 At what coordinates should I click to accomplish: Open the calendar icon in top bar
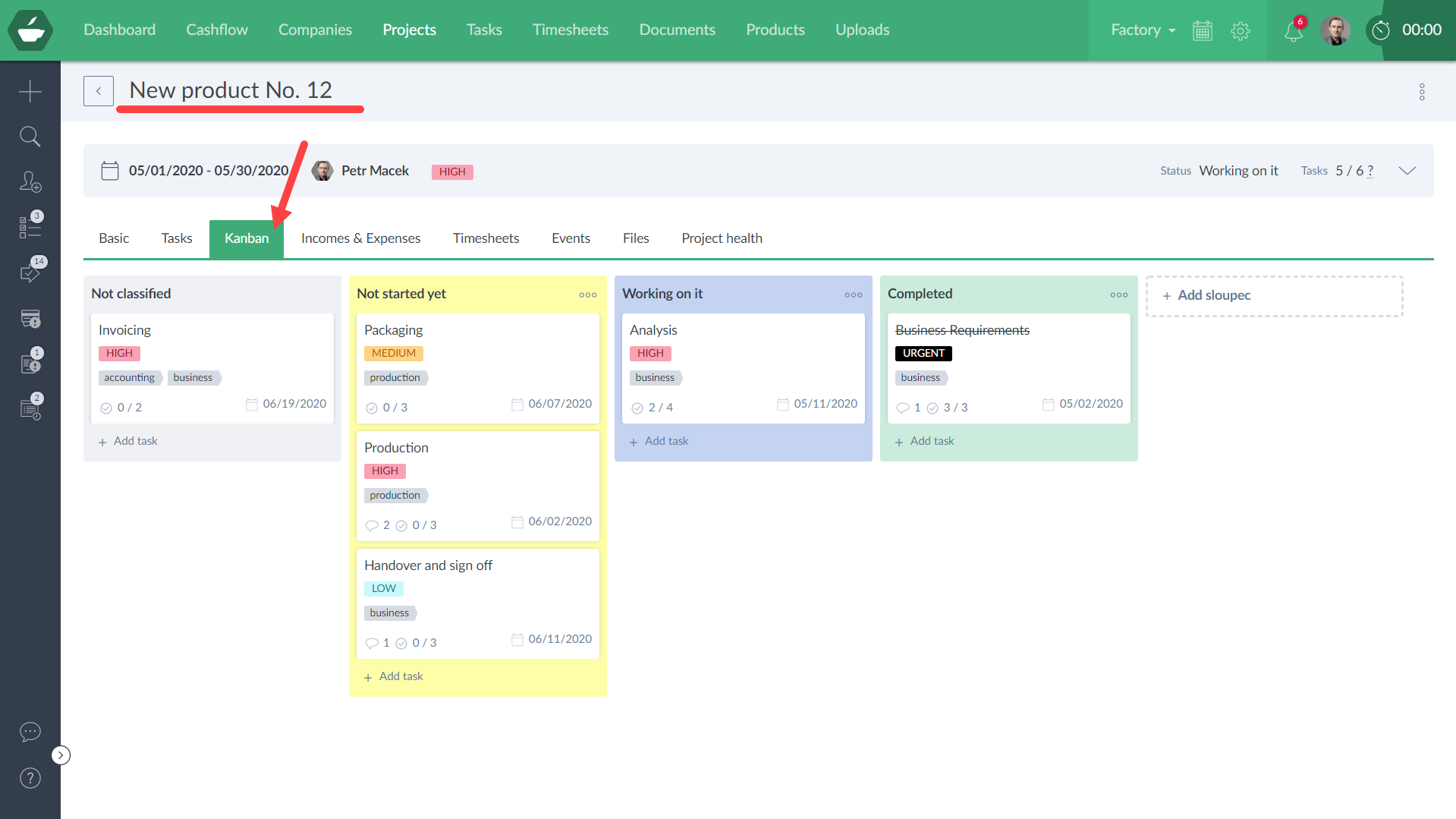click(1203, 31)
